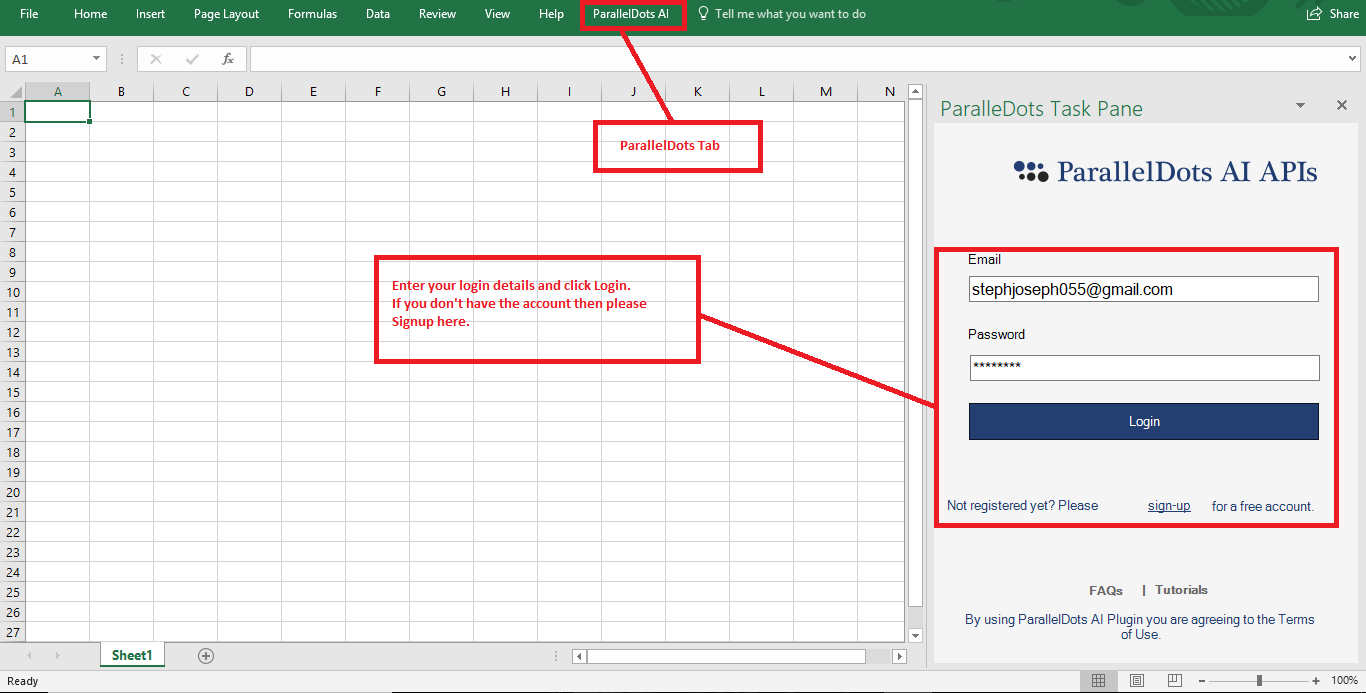
Task: Open the Review ribbon tab
Action: pos(437,14)
